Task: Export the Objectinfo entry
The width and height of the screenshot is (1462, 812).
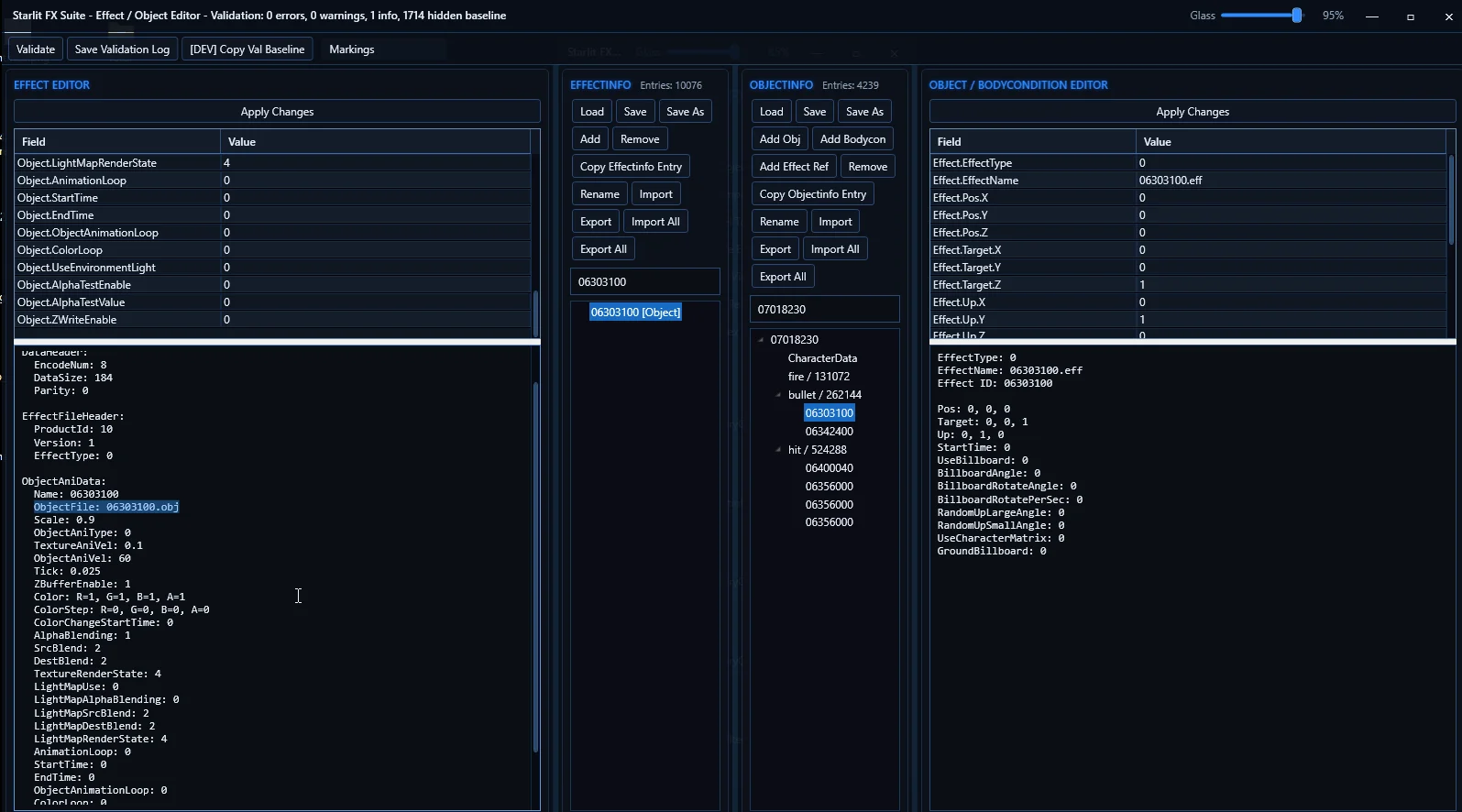Action: (x=775, y=249)
